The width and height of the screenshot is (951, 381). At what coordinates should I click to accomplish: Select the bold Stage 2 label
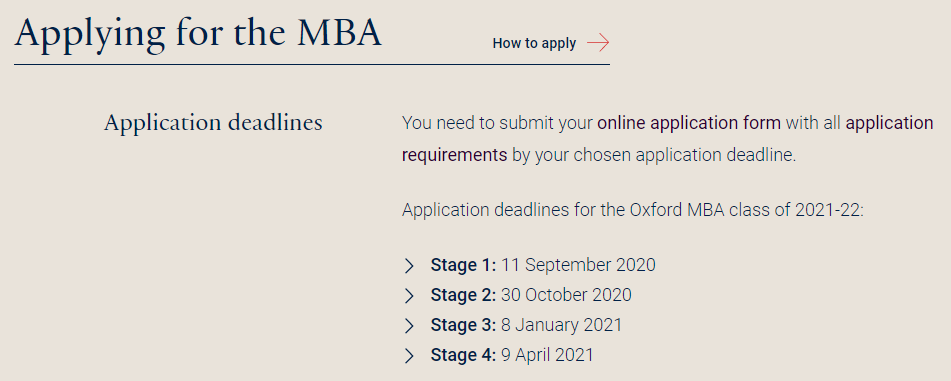tap(463, 295)
